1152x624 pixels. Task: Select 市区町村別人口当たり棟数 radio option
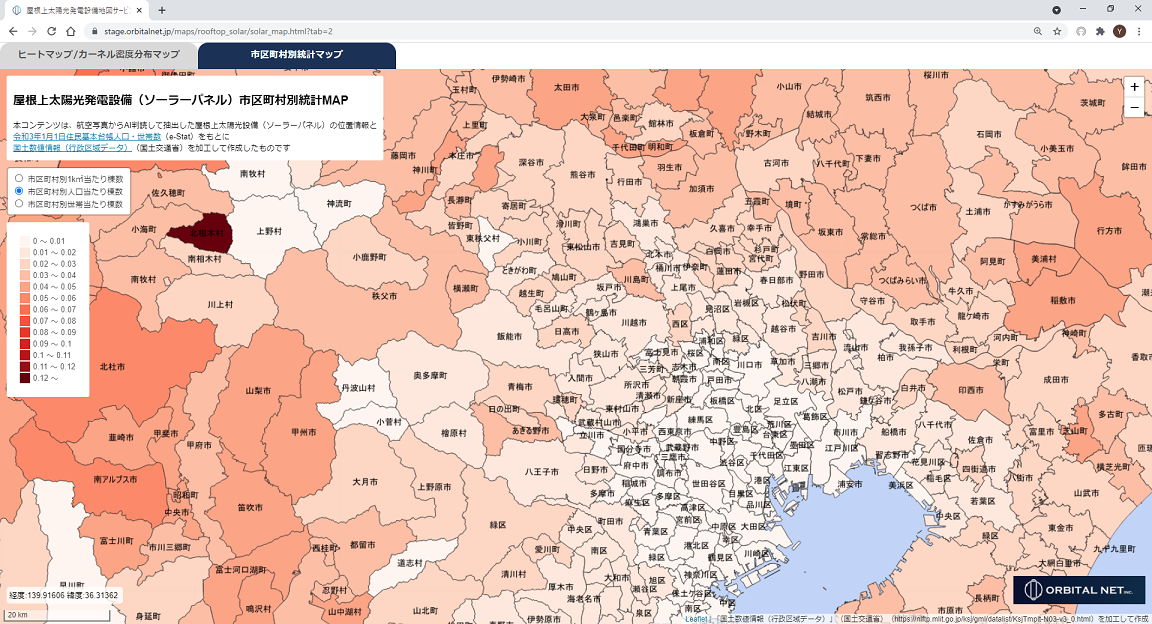click(19, 190)
